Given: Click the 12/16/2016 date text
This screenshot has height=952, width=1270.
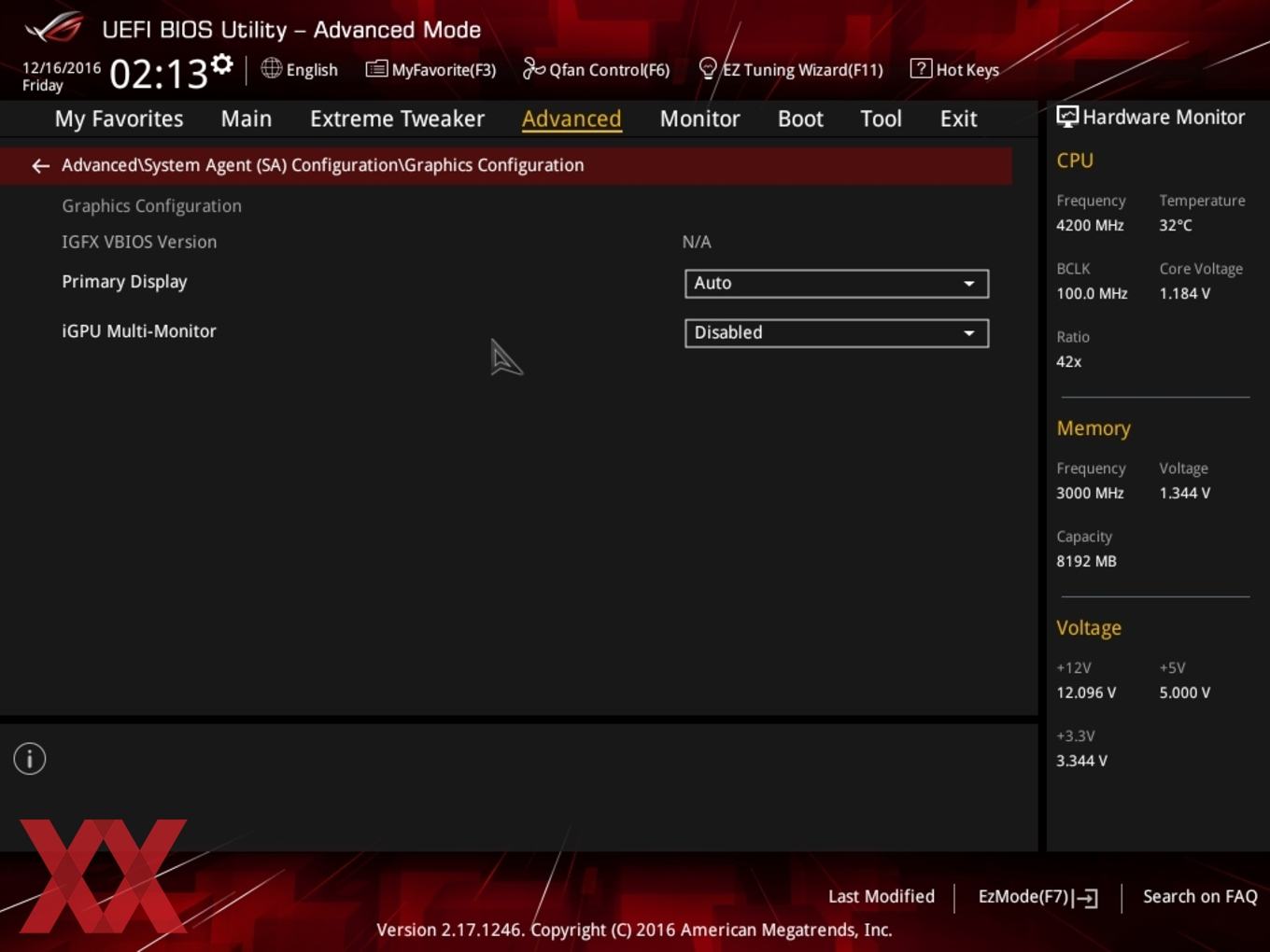Looking at the screenshot, I should pos(62,67).
